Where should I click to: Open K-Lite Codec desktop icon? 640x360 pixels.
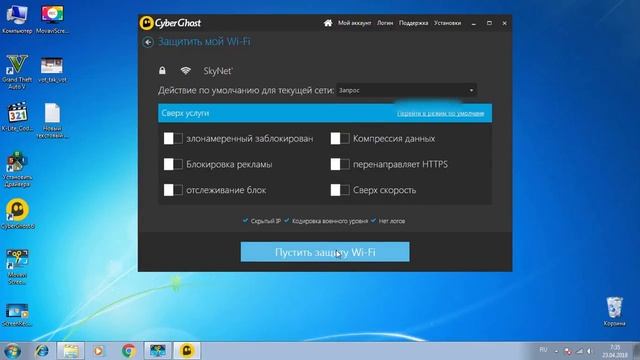pyautogui.click(x=17, y=117)
